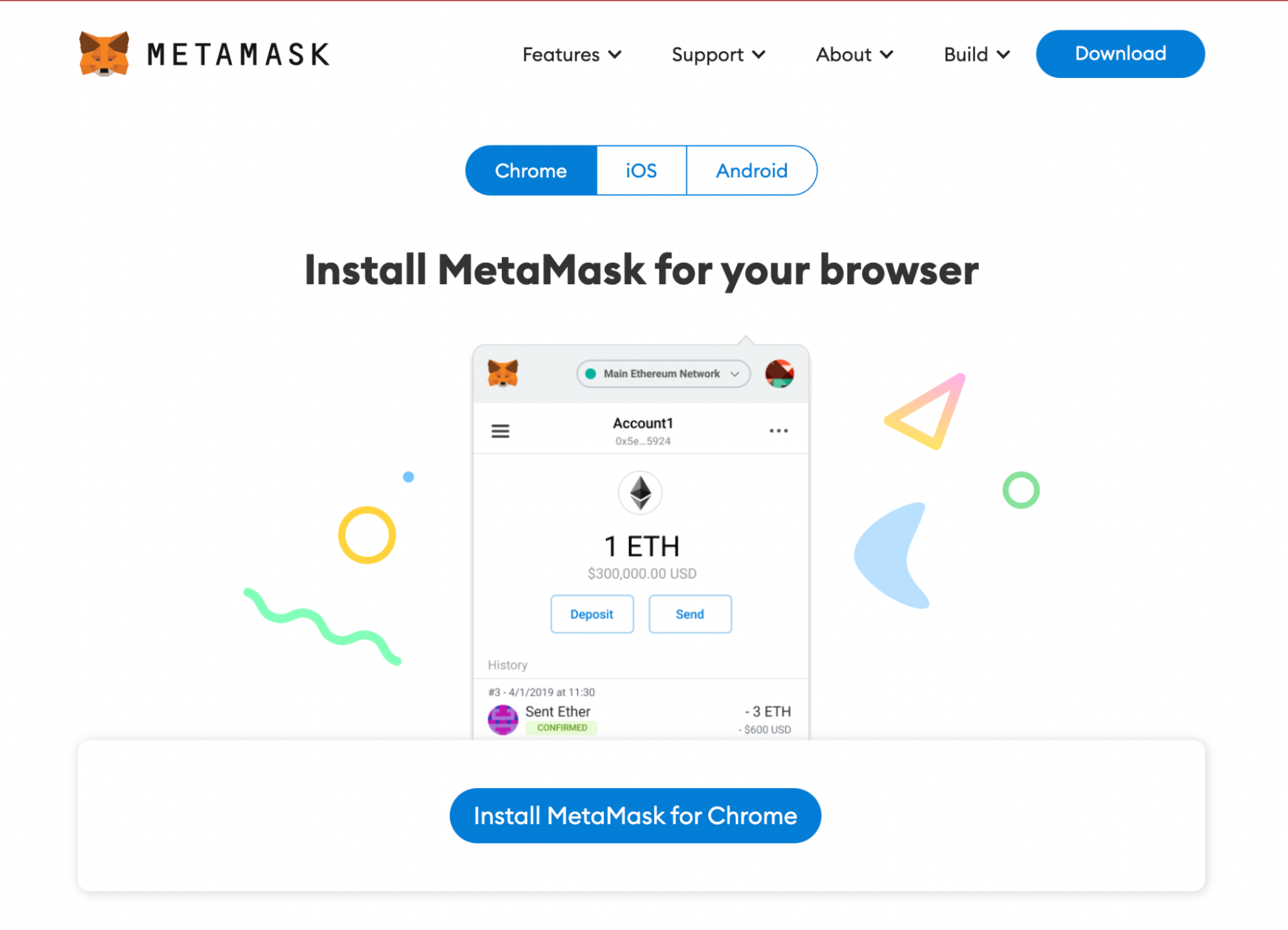Select the Chrome platform toggle

tap(529, 170)
